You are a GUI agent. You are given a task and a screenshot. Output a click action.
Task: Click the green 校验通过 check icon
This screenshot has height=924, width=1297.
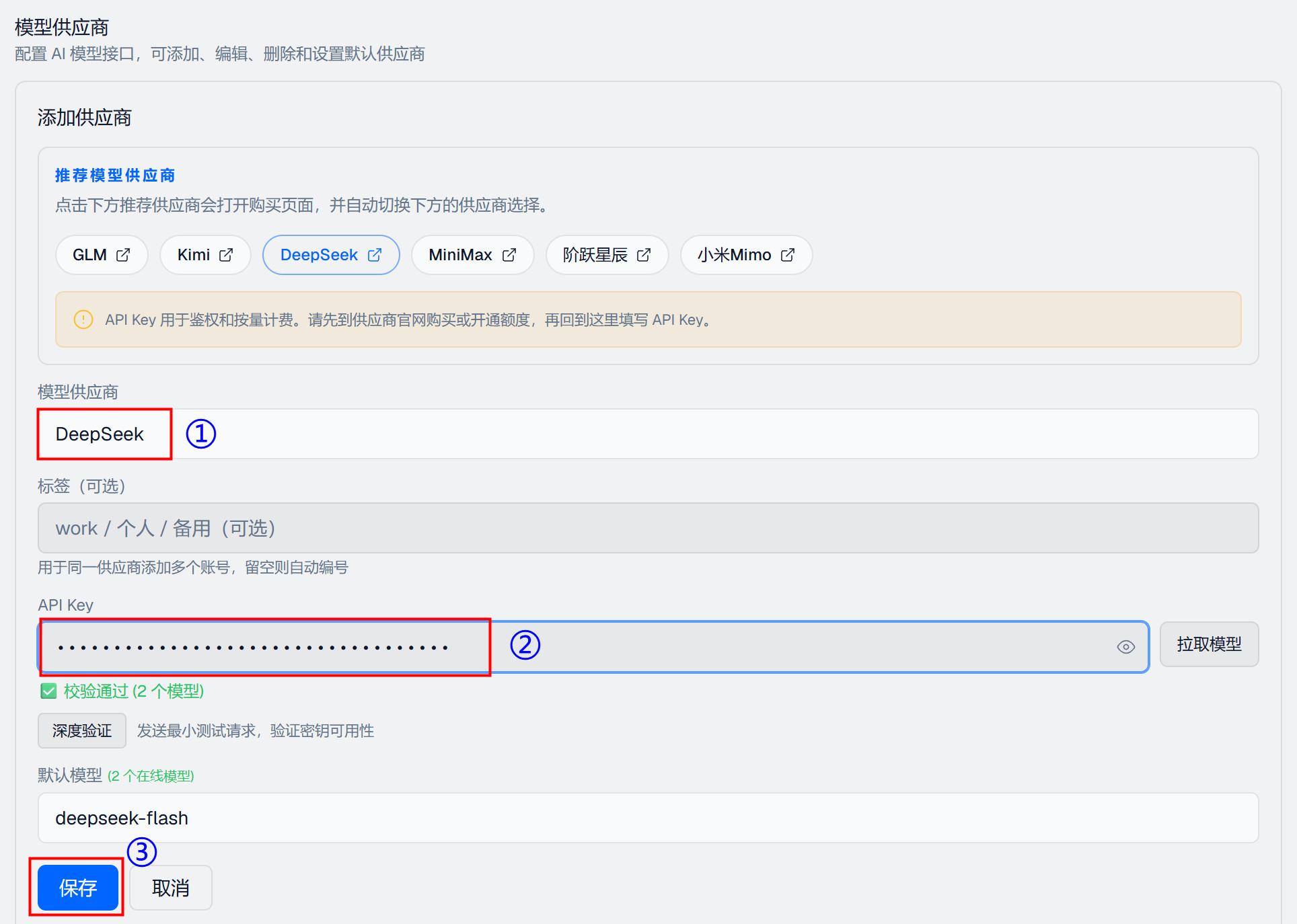[48, 691]
